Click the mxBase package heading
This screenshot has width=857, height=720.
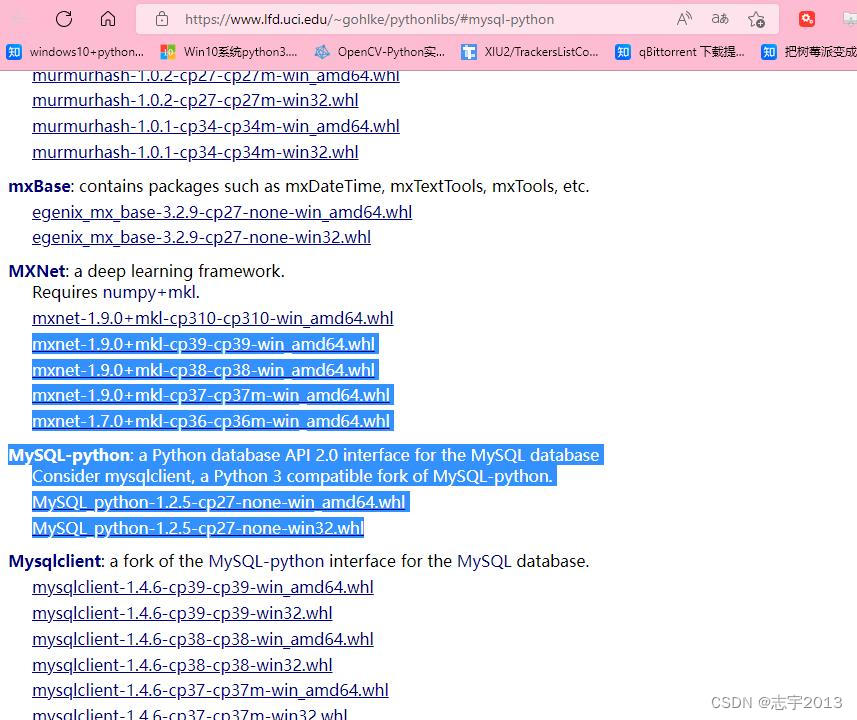(39, 186)
